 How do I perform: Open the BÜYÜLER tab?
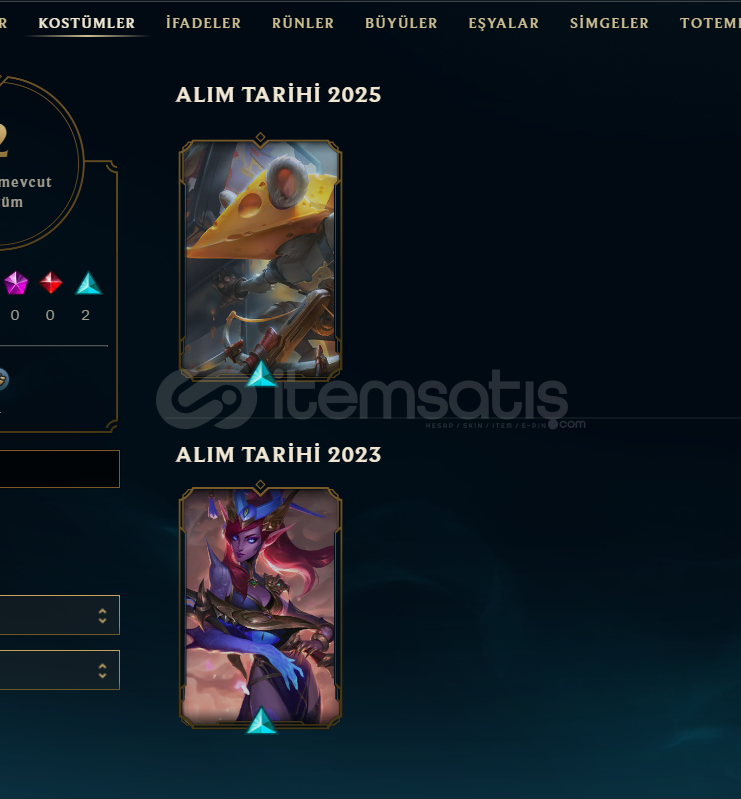[x=401, y=23]
